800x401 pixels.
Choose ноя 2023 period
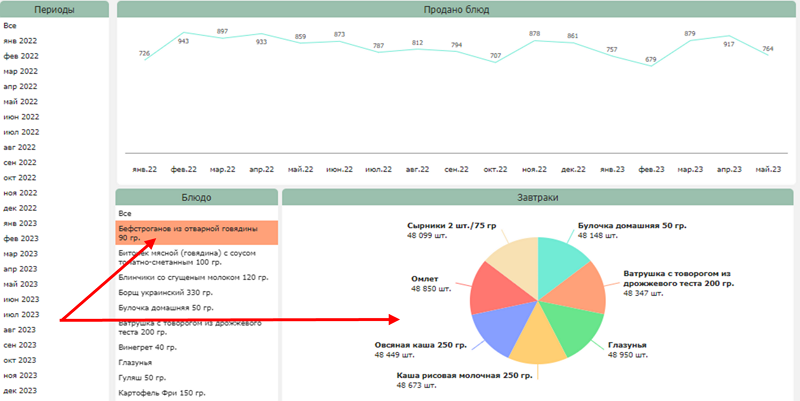20,375
